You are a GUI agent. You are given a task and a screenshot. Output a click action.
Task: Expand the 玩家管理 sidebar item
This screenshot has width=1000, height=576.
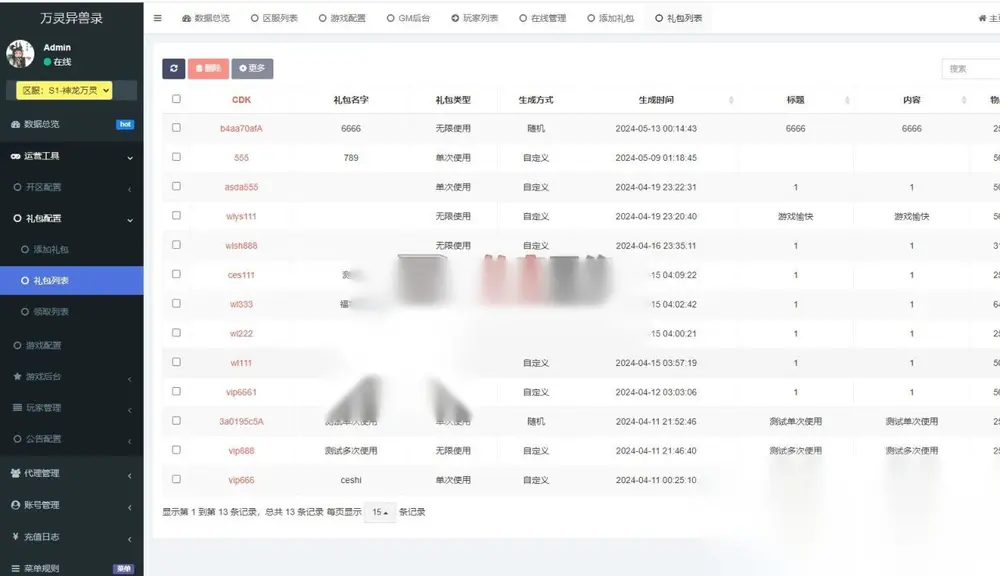pyautogui.click(x=71, y=408)
